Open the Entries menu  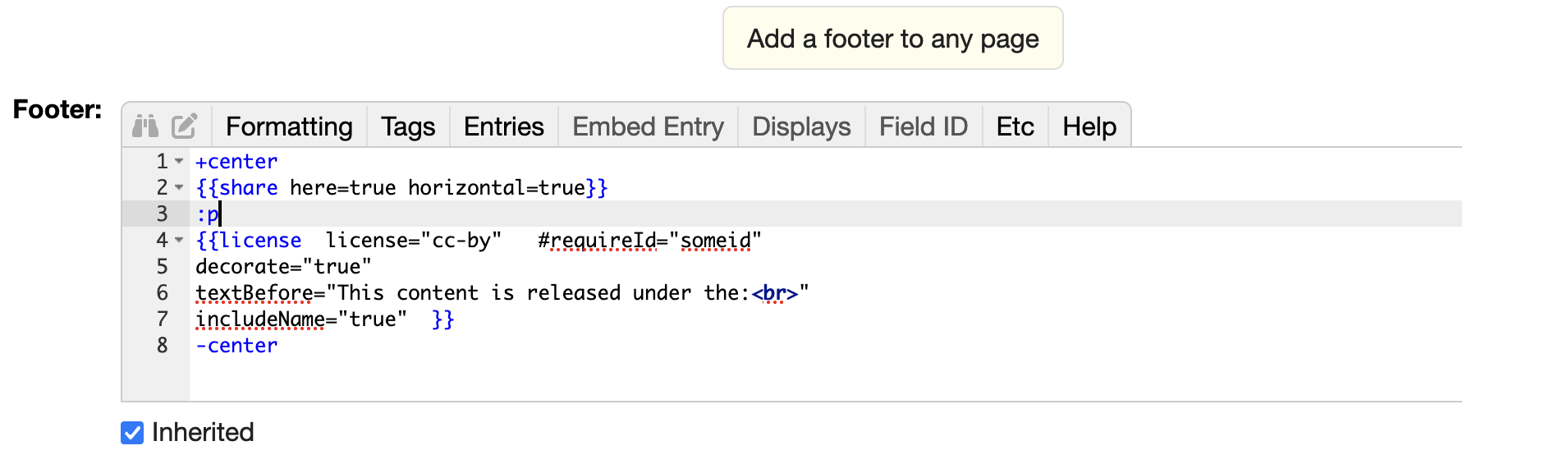click(x=503, y=126)
